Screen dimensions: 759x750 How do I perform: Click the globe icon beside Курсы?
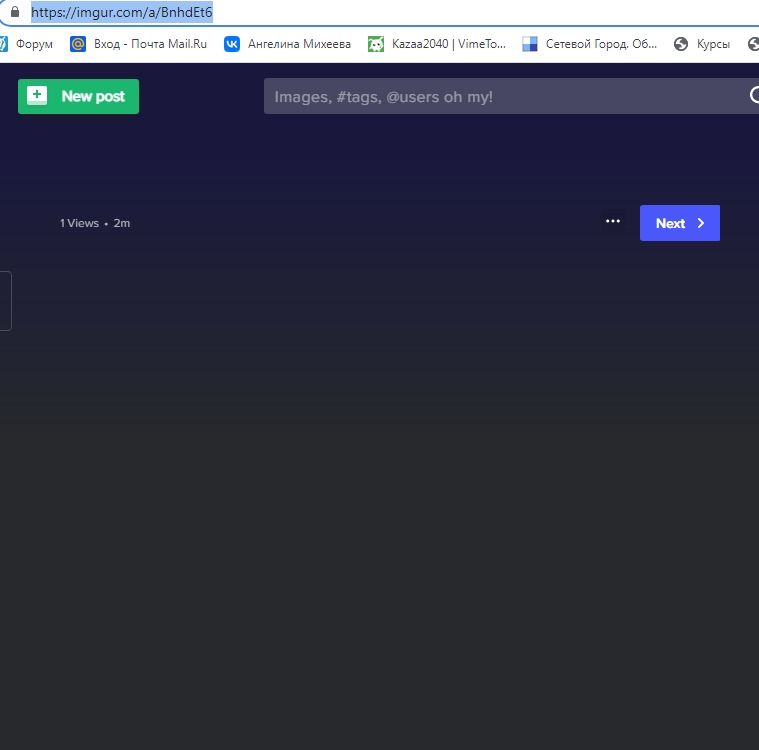[x=682, y=44]
